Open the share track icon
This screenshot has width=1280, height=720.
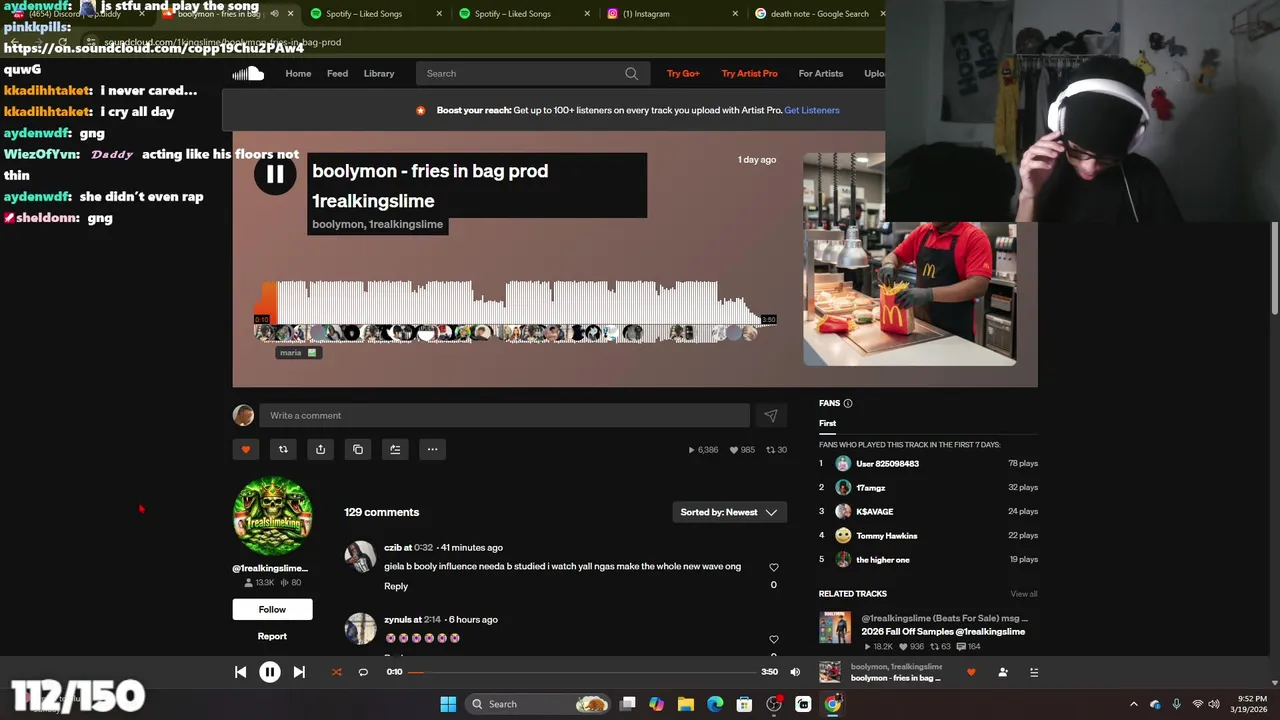(x=320, y=449)
